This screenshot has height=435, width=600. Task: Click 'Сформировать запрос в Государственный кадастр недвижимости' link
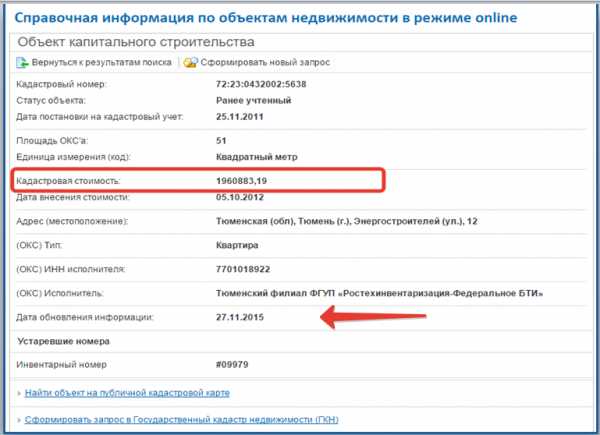[x=181, y=420]
